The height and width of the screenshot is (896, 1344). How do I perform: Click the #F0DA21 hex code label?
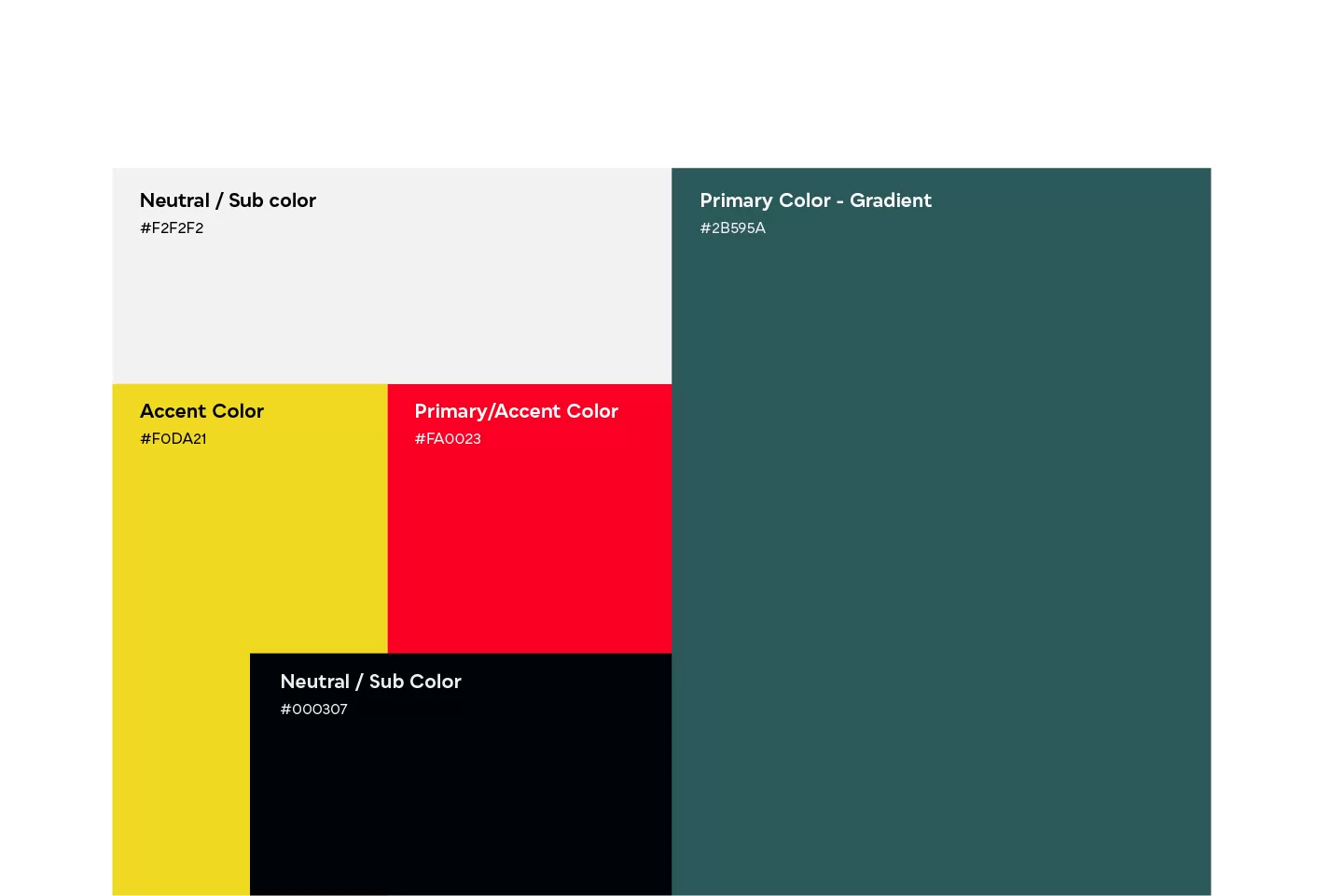tap(173, 439)
